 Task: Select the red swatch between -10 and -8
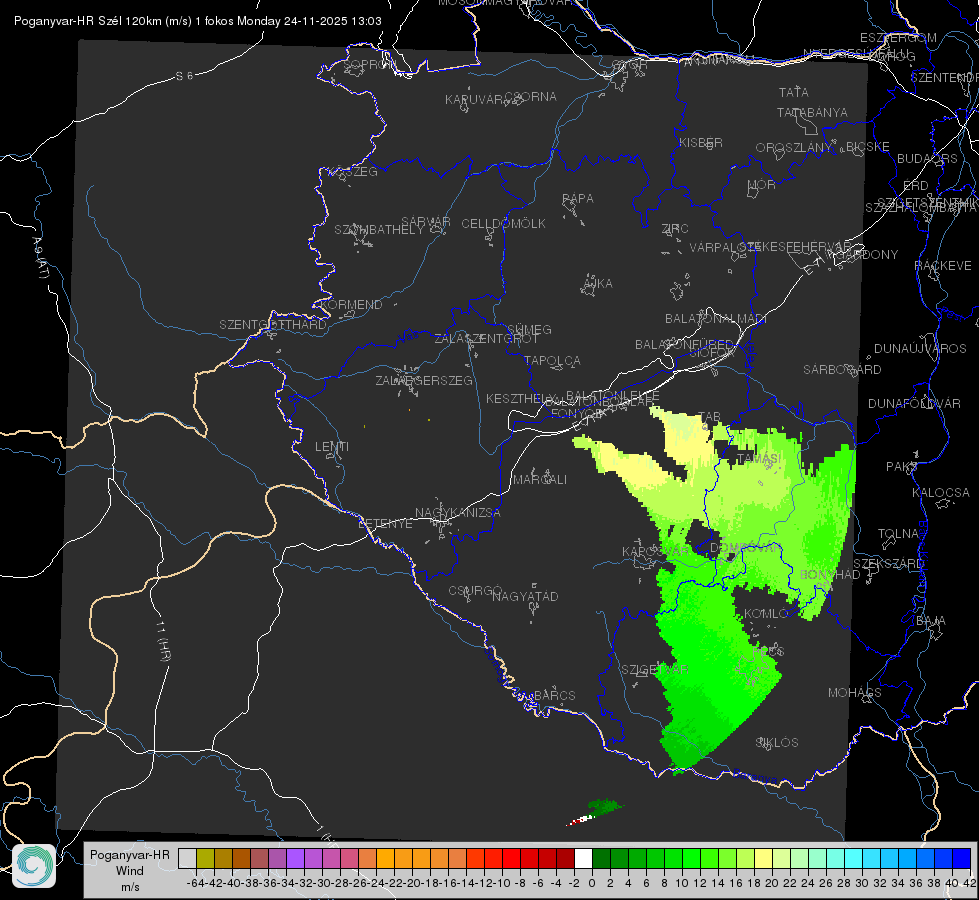click(x=511, y=858)
